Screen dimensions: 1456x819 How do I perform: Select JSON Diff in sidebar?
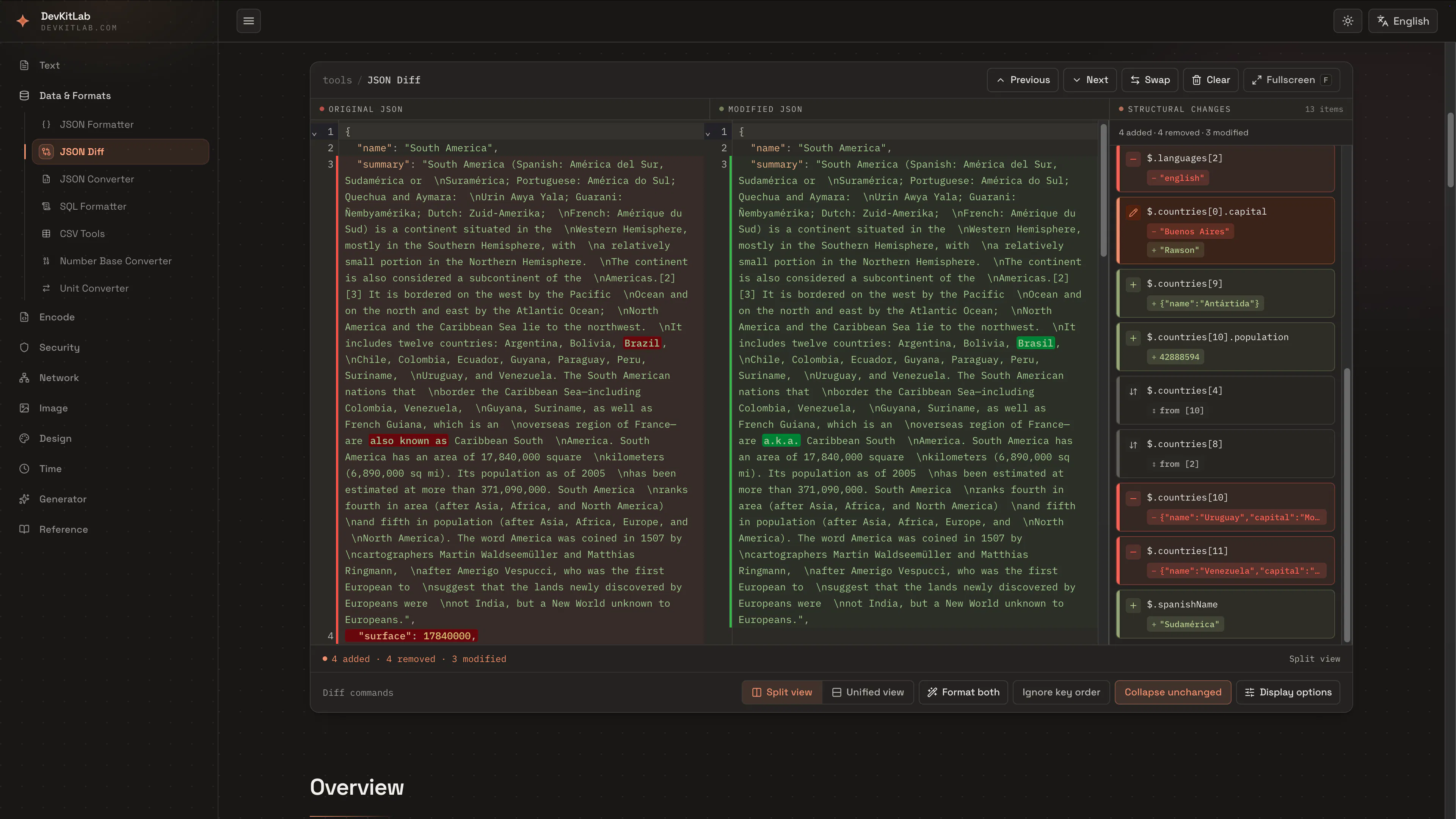(121, 152)
